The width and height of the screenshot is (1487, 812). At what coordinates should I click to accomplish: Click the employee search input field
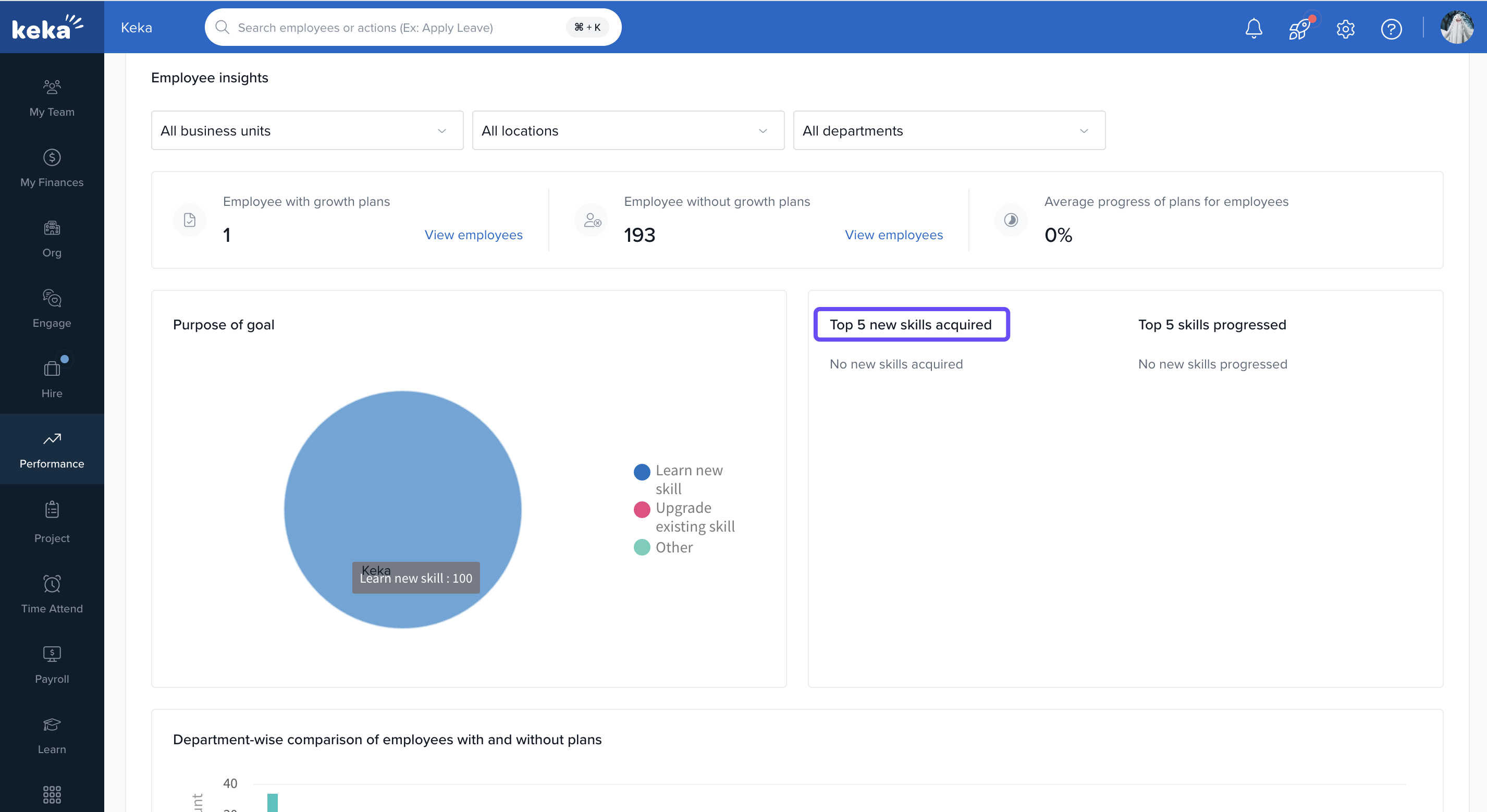398,28
